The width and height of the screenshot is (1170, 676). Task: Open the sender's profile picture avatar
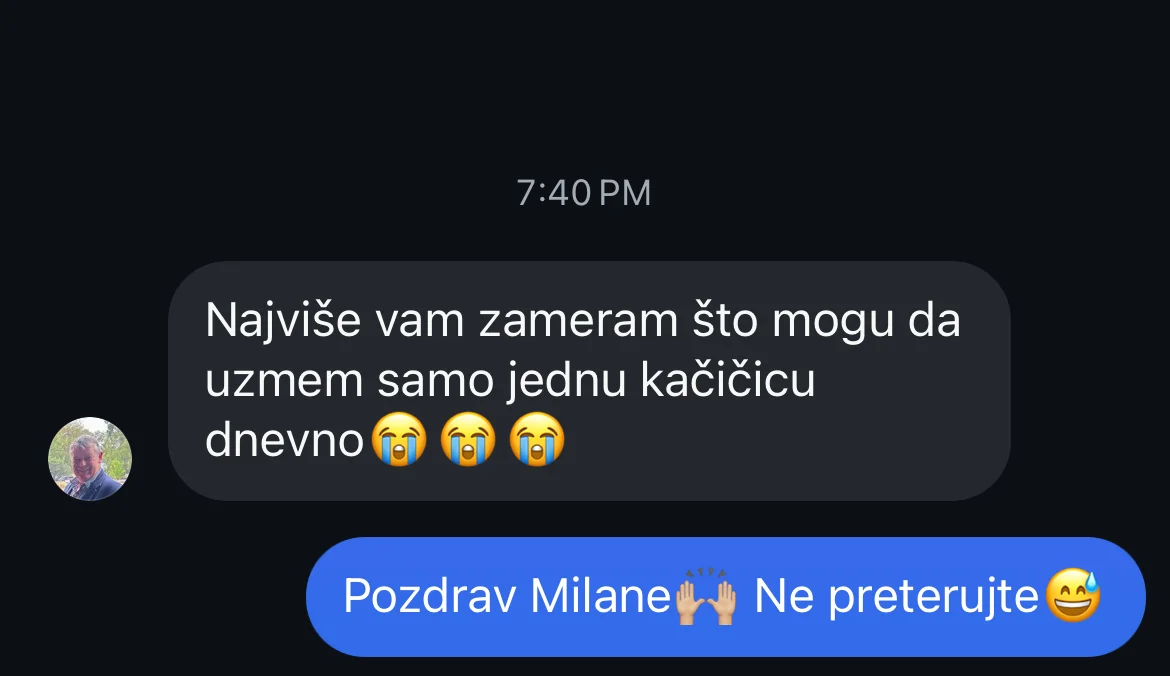coord(90,459)
